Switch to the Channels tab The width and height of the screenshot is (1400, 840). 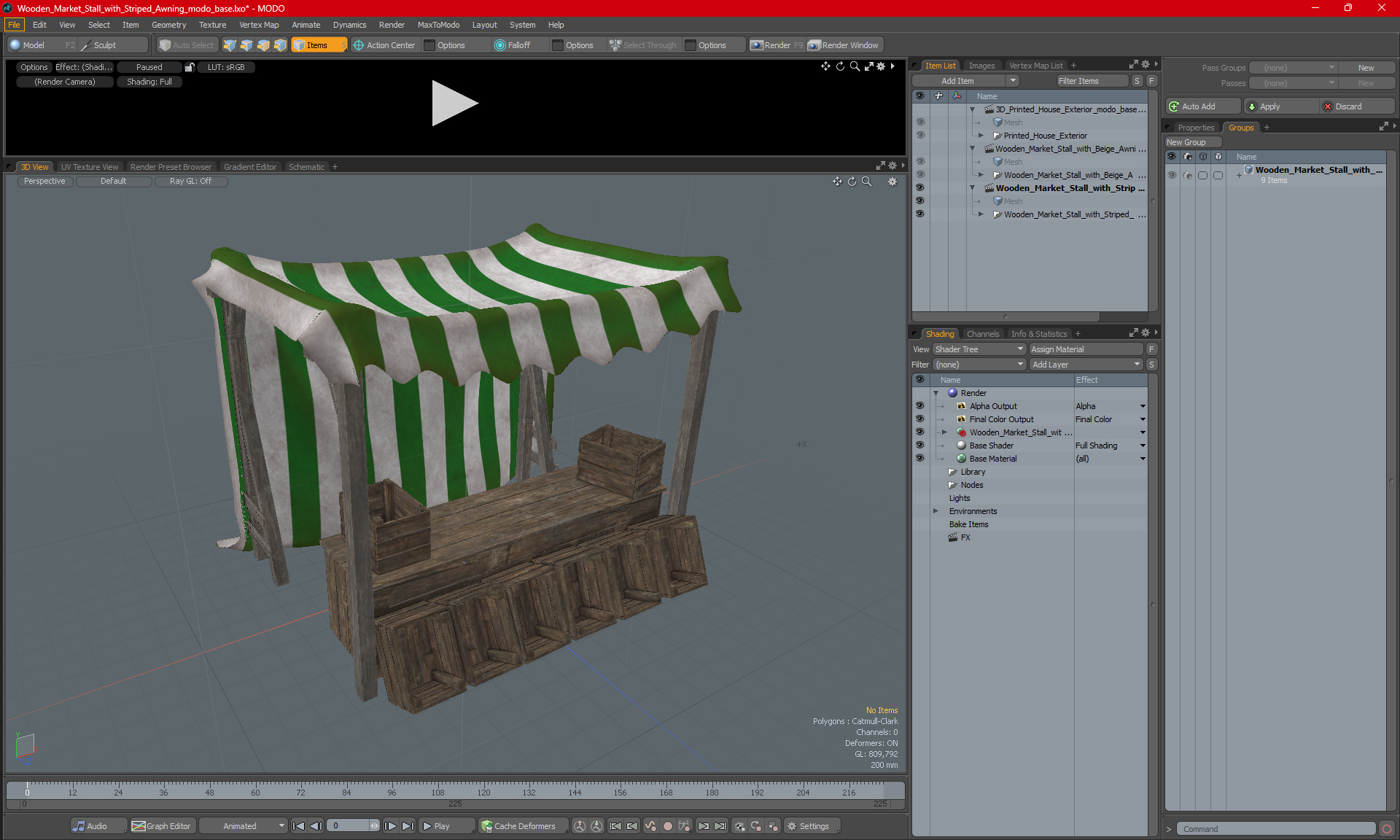(x=982, y=334)
